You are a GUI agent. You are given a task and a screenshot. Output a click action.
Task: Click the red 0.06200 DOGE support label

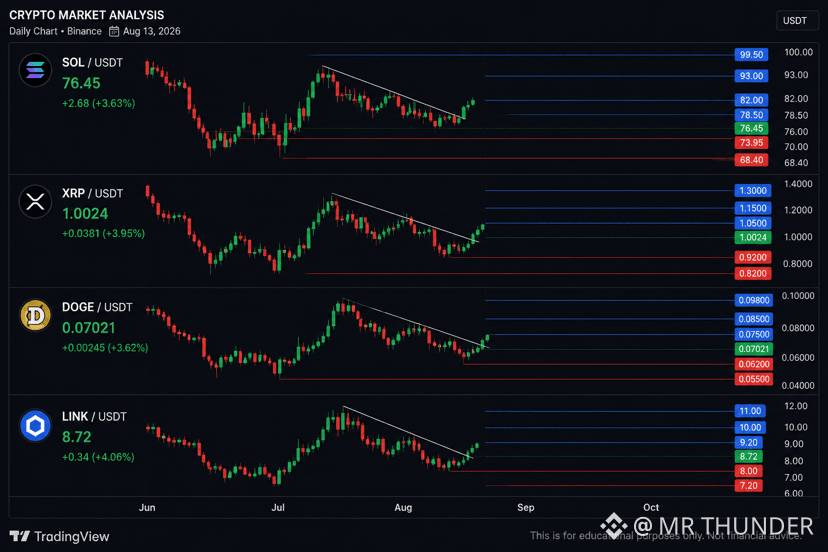coord(754,364)
